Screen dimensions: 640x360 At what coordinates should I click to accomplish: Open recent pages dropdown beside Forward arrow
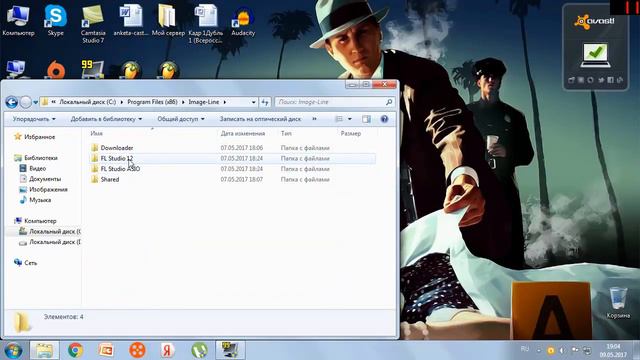[x=36, y=102]
